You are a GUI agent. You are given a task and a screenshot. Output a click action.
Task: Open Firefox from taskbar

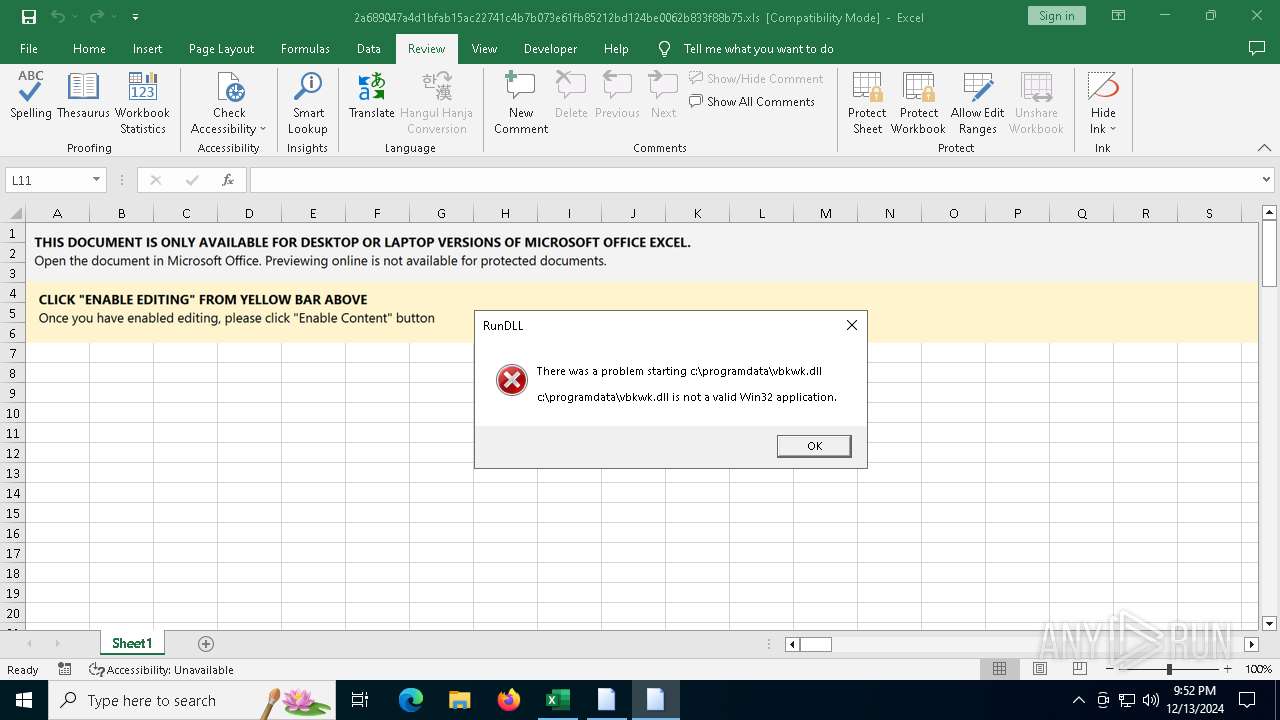pyautogui.click(x=509, y=700)
